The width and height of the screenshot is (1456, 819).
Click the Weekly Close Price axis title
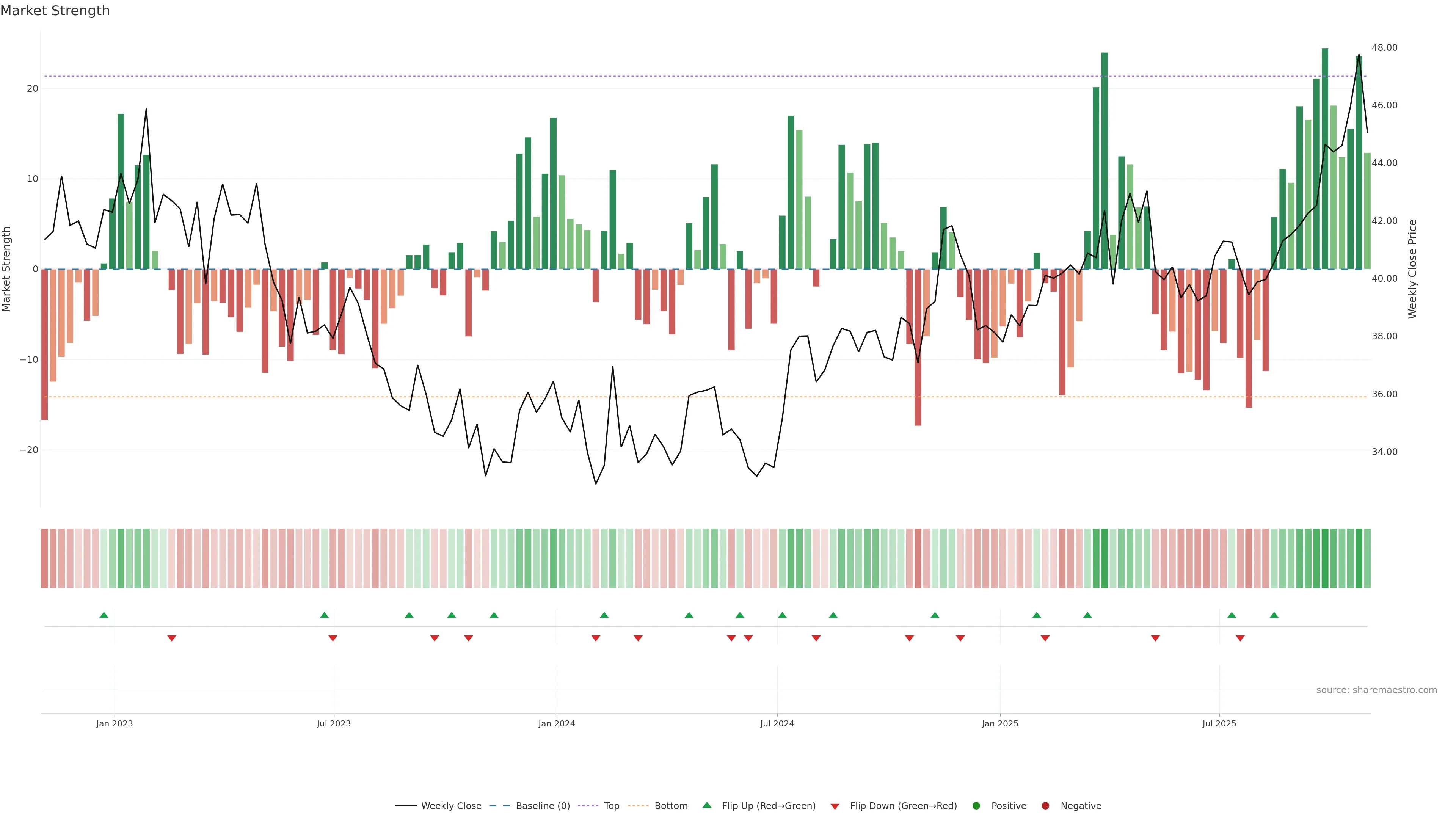click(1412, 269)
